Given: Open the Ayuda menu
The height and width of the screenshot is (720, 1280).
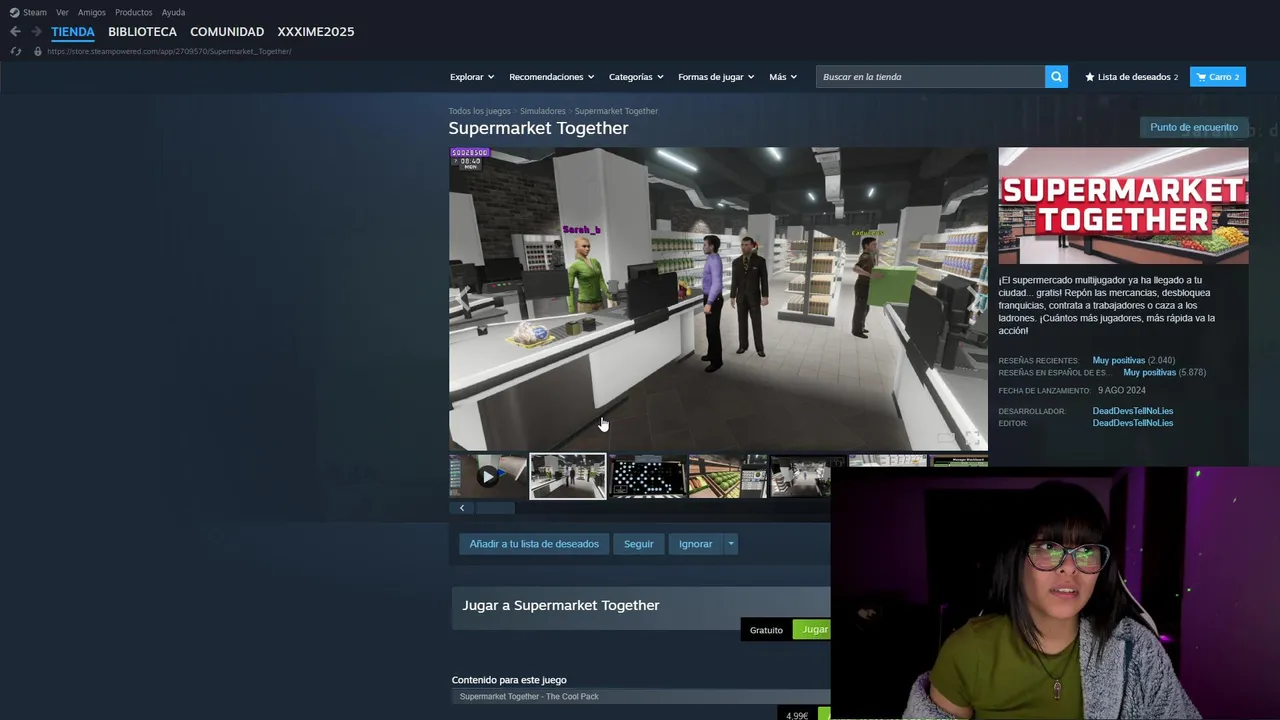Looking at the screenshot, I should click(x=173, y=12).
